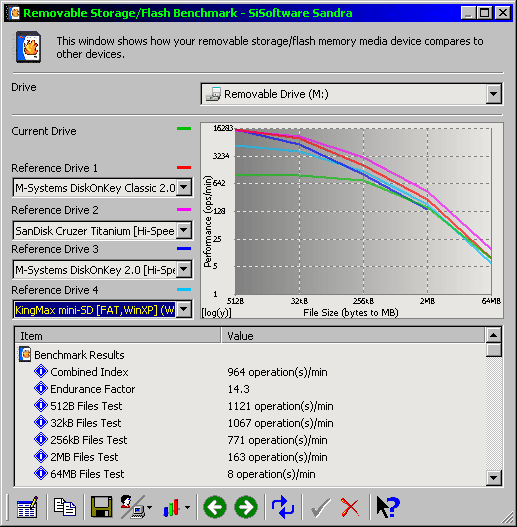The image size is (517, 527).
Task: Click info icon beside 64MB Files Test
Action: (x=41, y=474)
